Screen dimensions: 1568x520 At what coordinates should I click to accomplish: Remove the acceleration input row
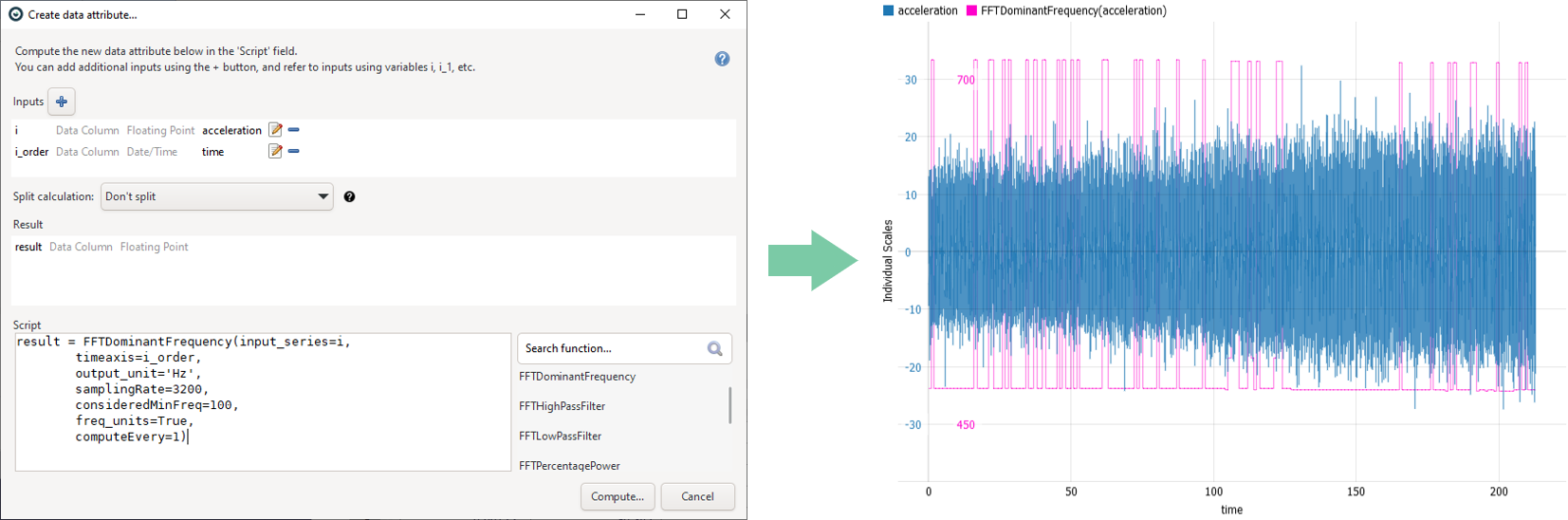(x=294, y=130)
